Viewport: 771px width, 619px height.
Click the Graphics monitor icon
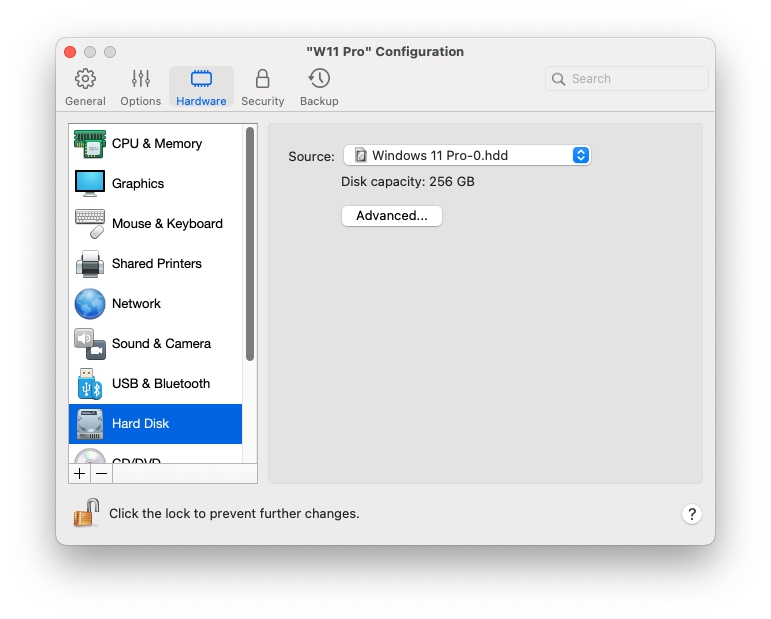click(x=89, y=184)
